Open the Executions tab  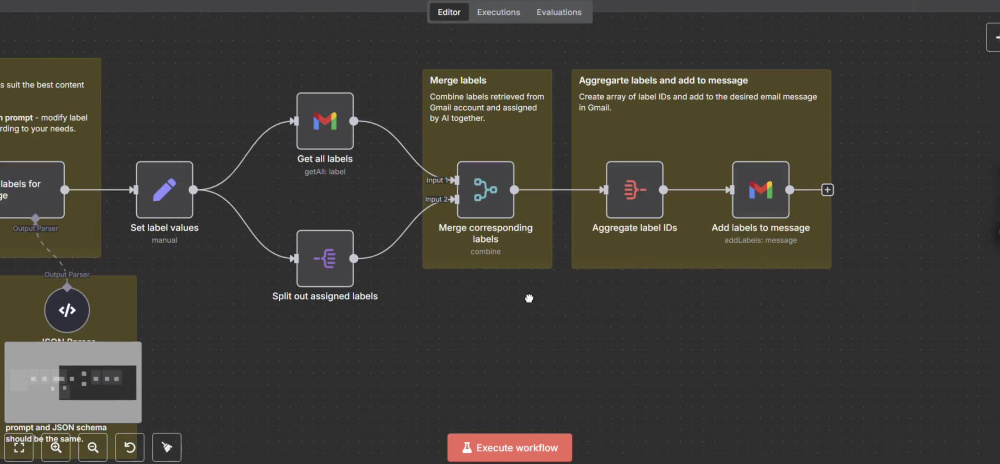coord(499,12)
